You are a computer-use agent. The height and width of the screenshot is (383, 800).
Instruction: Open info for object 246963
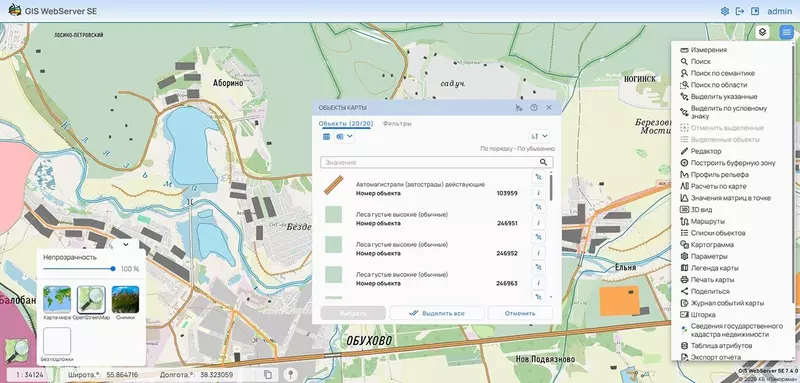pyautogui.click(x=538, y=283)
